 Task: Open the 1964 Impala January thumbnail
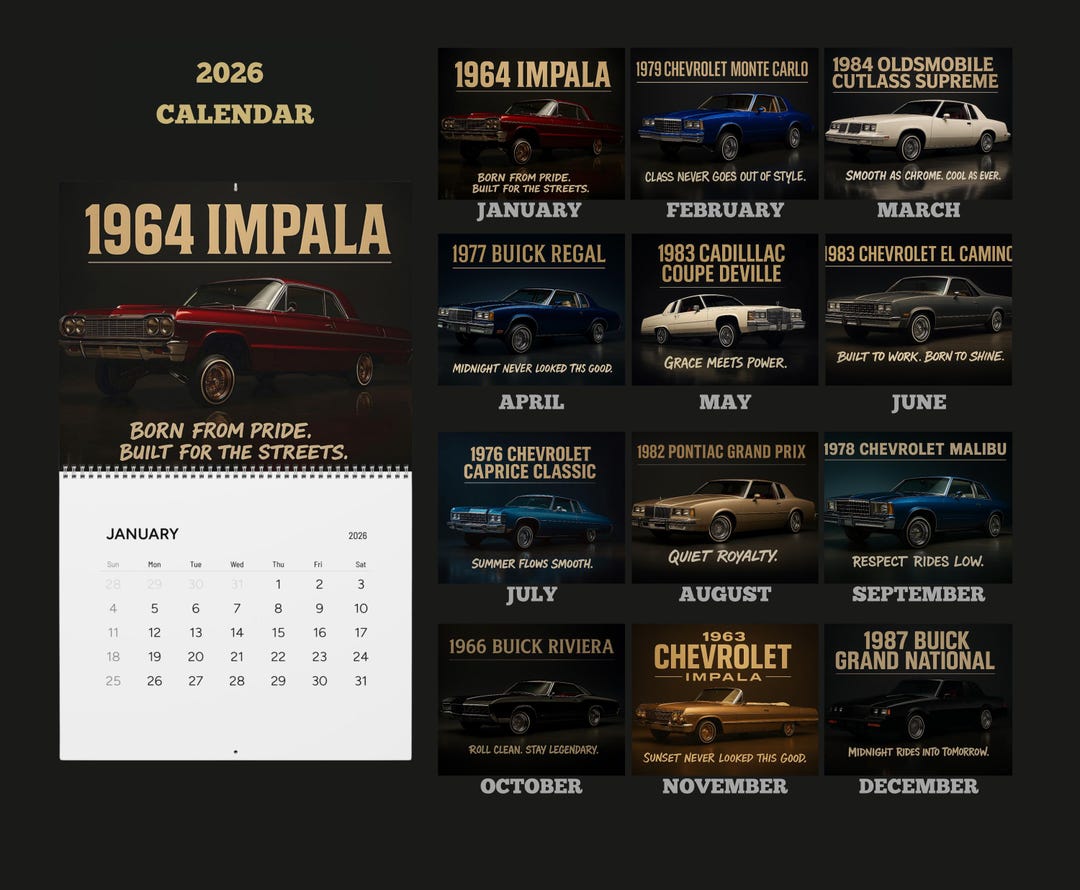[x=531, y=122]
